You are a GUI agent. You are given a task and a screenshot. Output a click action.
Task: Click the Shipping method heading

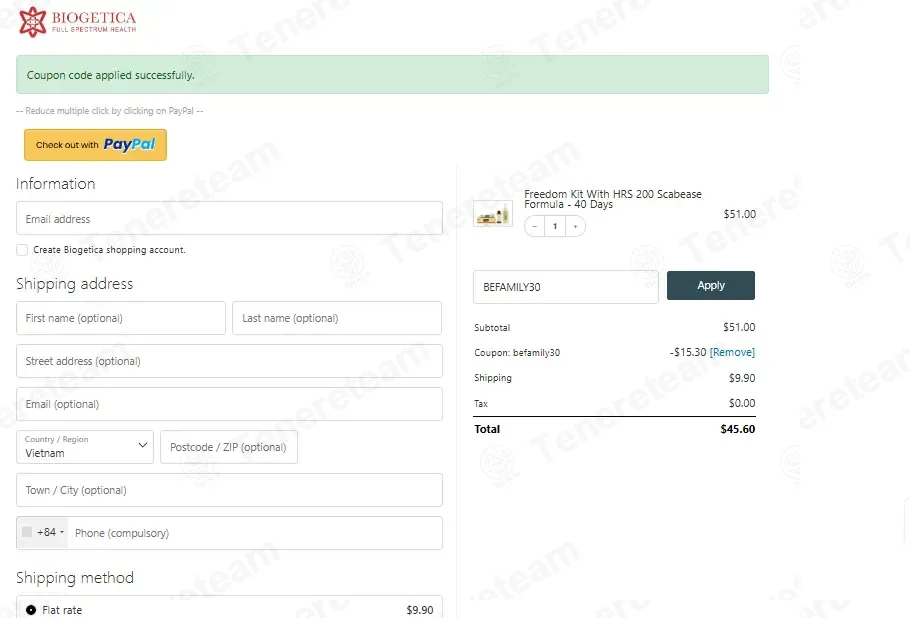[75, 578]
